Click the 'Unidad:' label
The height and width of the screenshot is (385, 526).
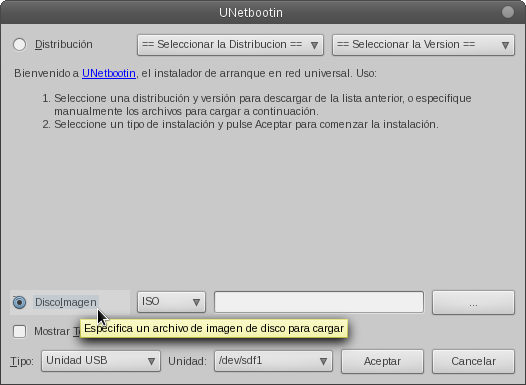[x=187, y=361]
